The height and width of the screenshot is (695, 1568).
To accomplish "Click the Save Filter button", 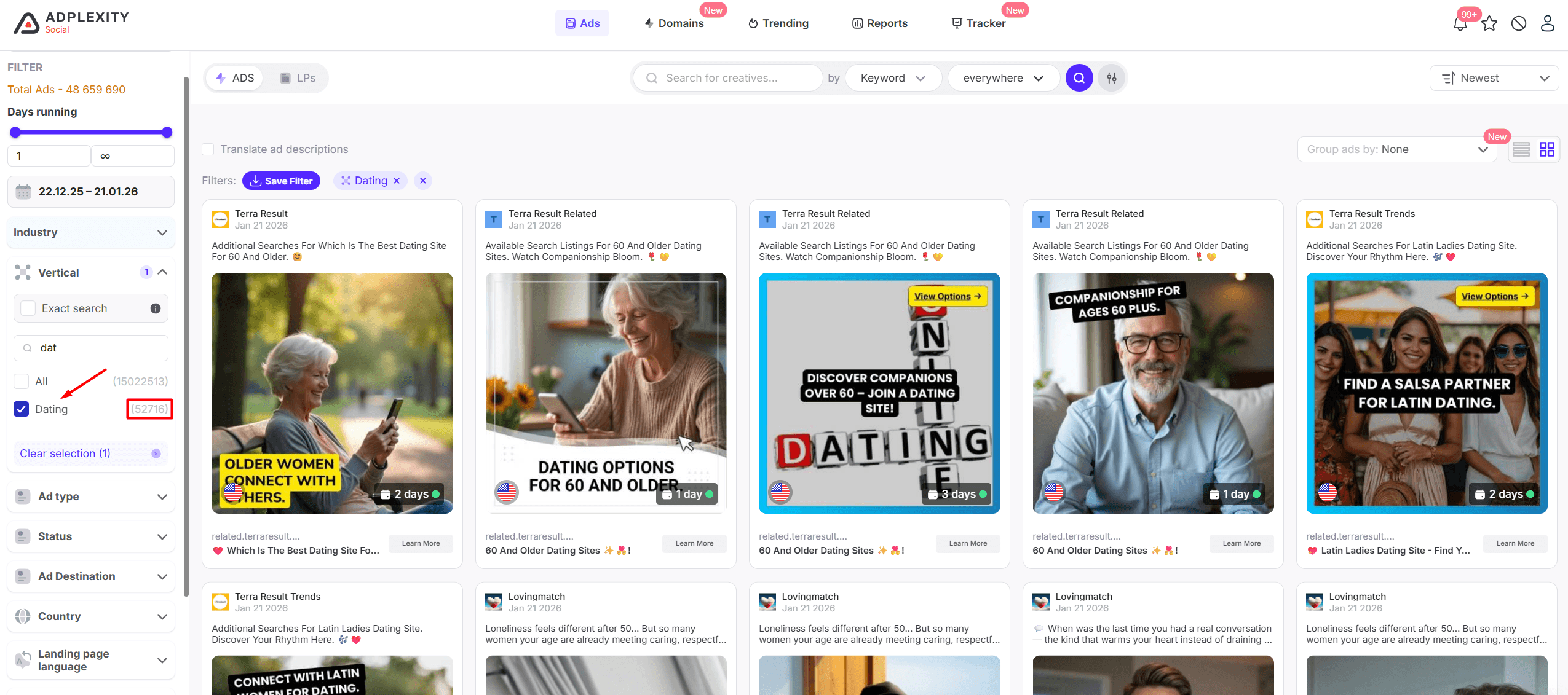I will pos(281,181).
